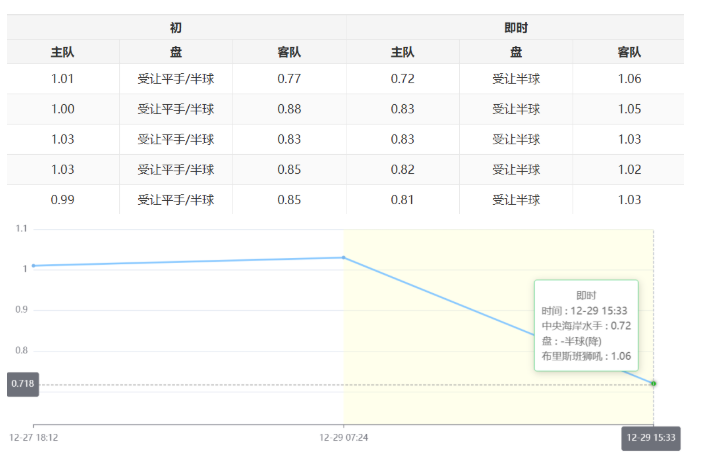The width and height of the screenshot is (704, 475).
Task: Select the 初 header group
Action: (176, 28)
